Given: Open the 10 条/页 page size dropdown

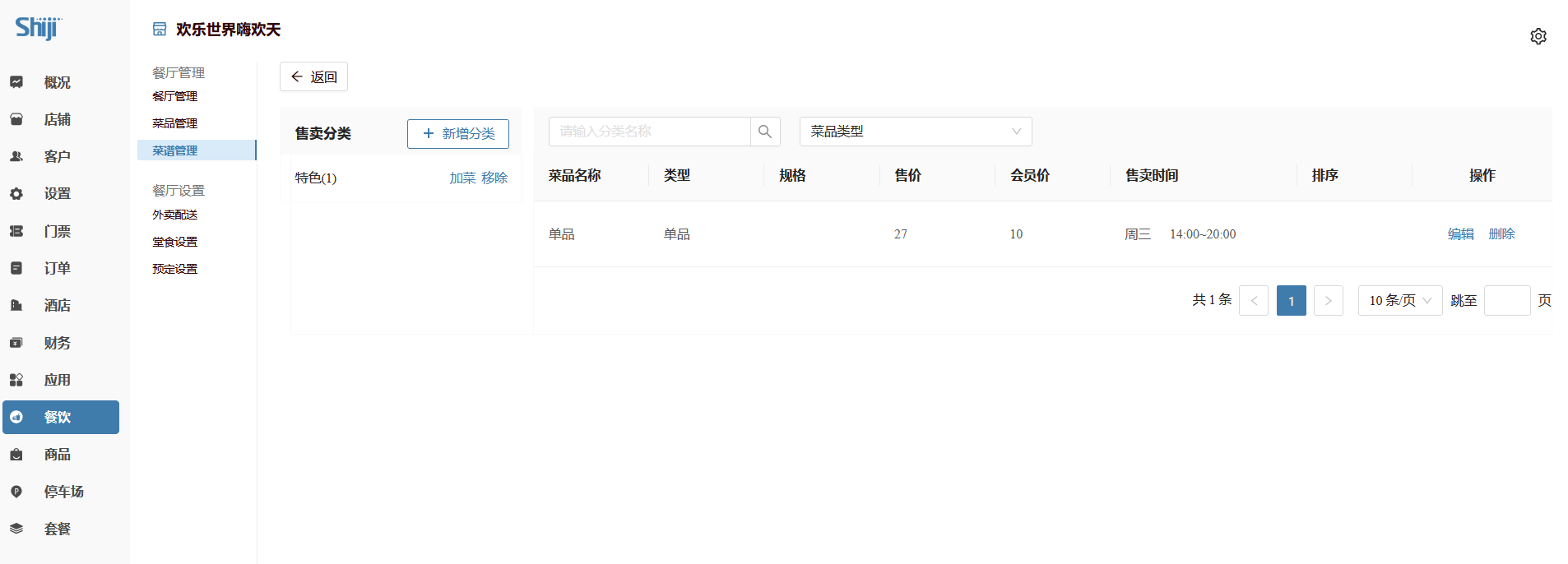Looking at the screenshot, I should (1399, 301).
